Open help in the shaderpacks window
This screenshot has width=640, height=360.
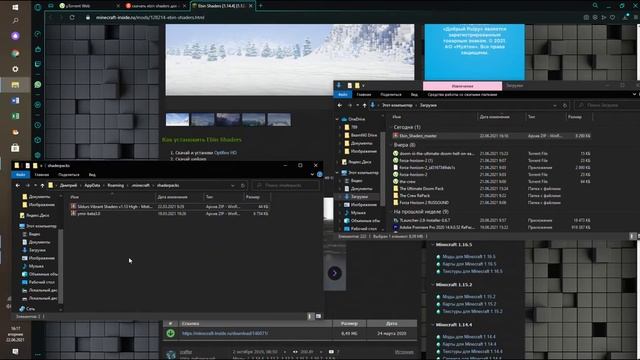[x=320, y=174]
